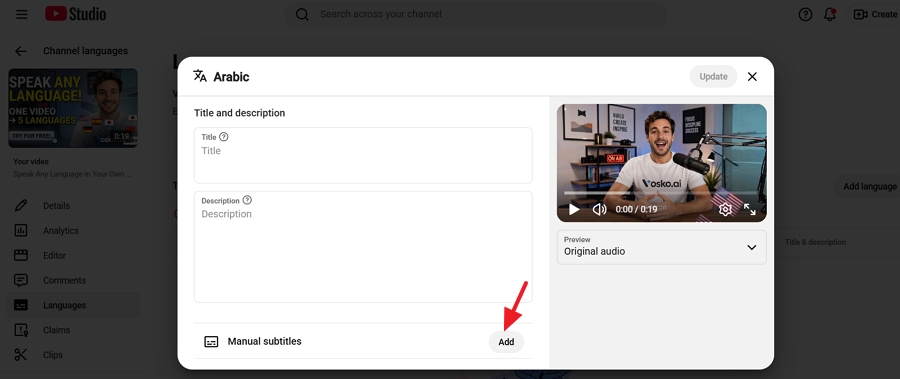The width and height of the screenshot is (900, 379).
Task: Click the 0:00 / 0:19 time display
Action: tap(637, 210)
